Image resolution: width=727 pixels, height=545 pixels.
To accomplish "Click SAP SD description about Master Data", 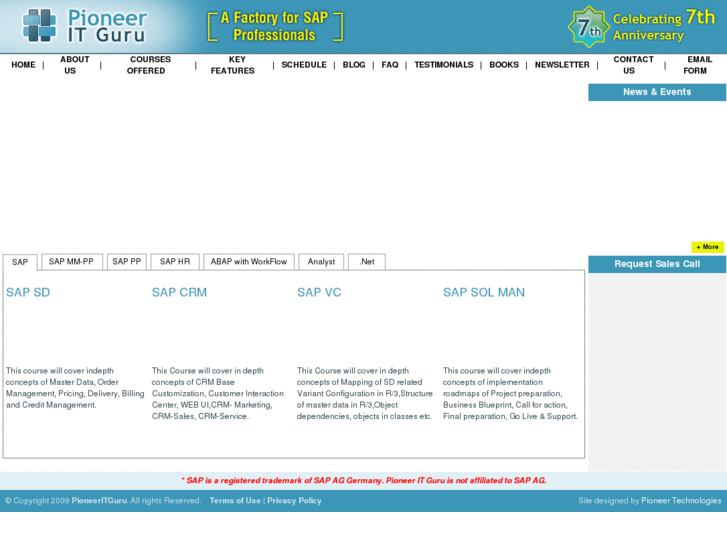I will tap(75, 388).
